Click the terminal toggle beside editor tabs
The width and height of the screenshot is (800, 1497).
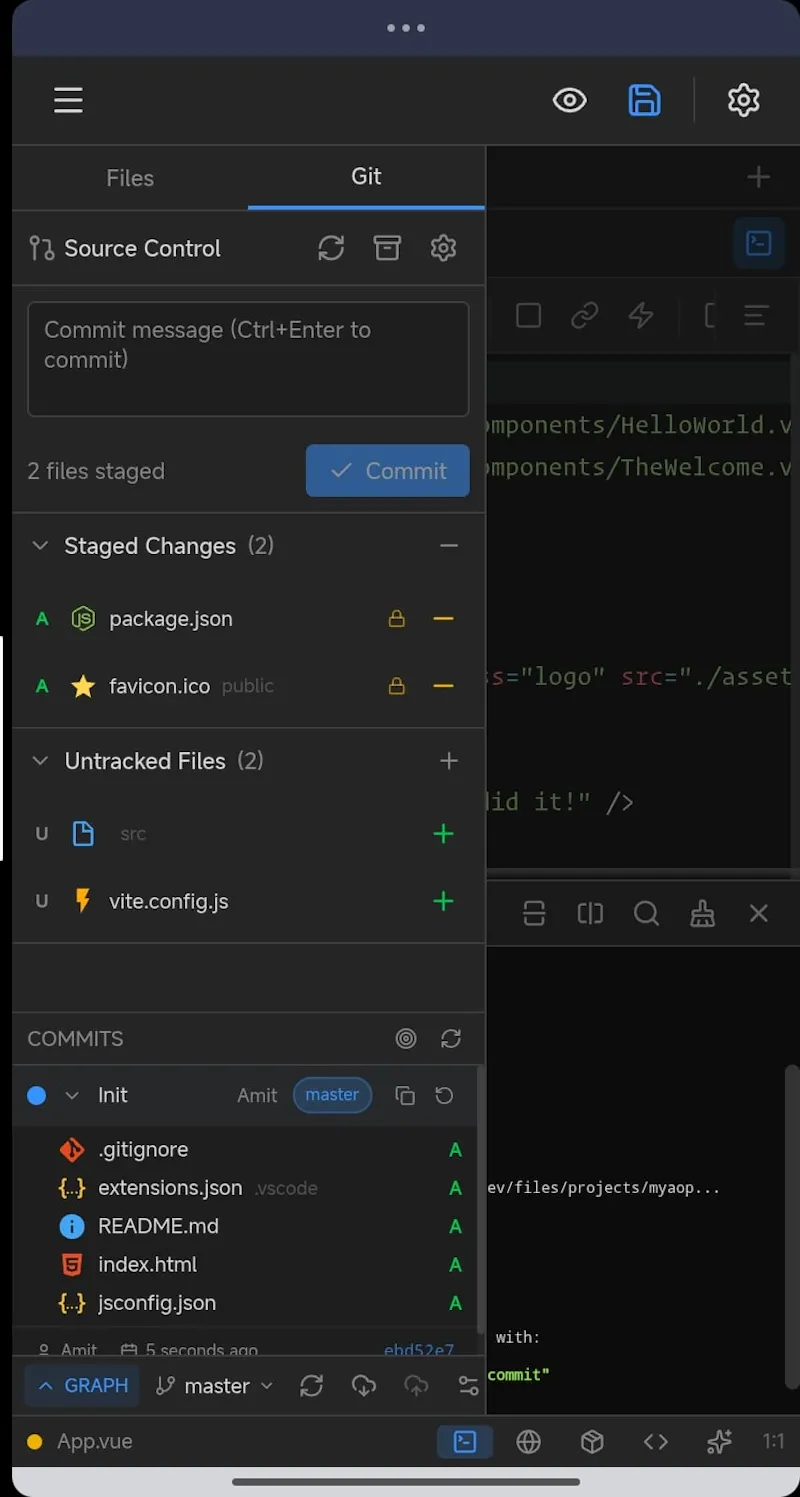(x=759, y=243)
